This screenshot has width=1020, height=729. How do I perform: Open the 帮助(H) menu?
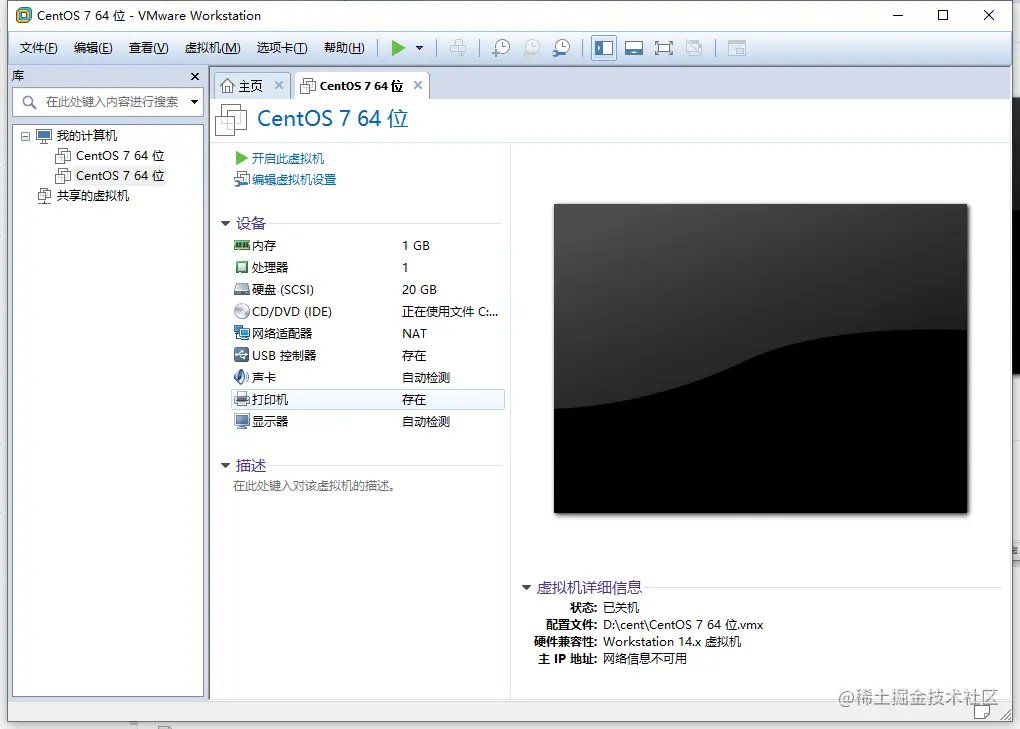[x=344, y=47]
